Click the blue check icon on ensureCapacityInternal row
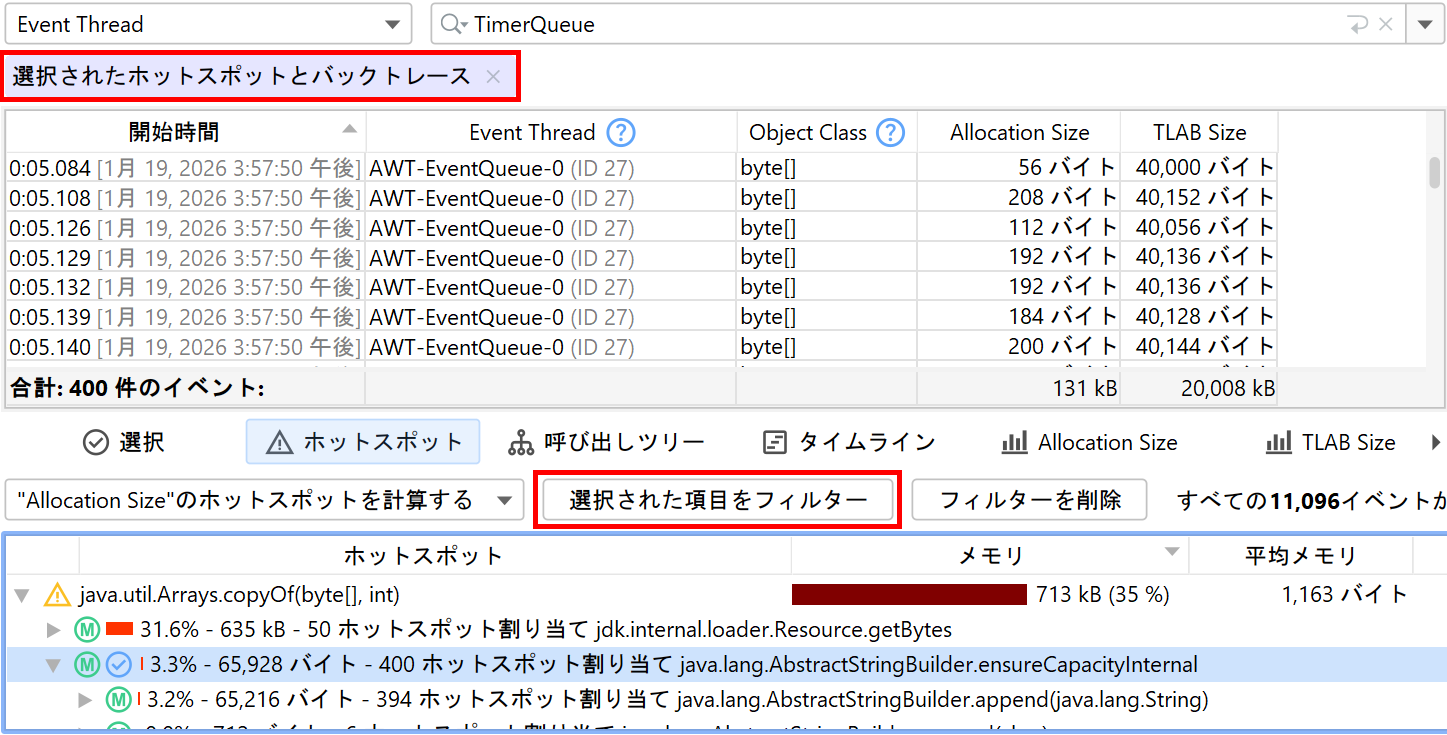The width and height of the screenshot is (1447, 735). pyautogui.click(x=119, y=663)
